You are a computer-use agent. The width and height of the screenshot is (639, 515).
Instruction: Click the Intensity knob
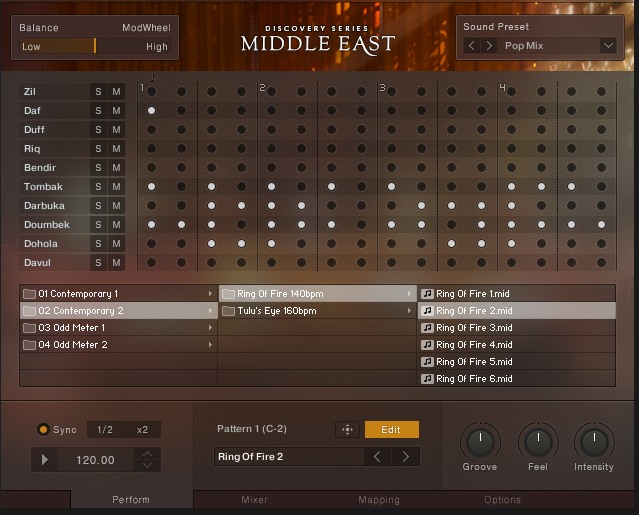594,442
